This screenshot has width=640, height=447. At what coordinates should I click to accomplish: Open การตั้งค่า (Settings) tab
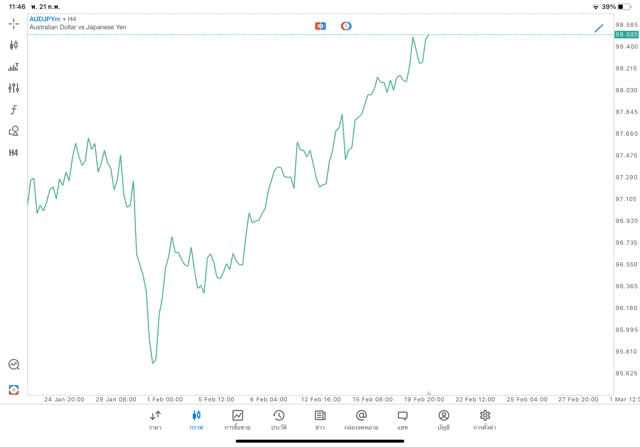click(x=485, y=419)
